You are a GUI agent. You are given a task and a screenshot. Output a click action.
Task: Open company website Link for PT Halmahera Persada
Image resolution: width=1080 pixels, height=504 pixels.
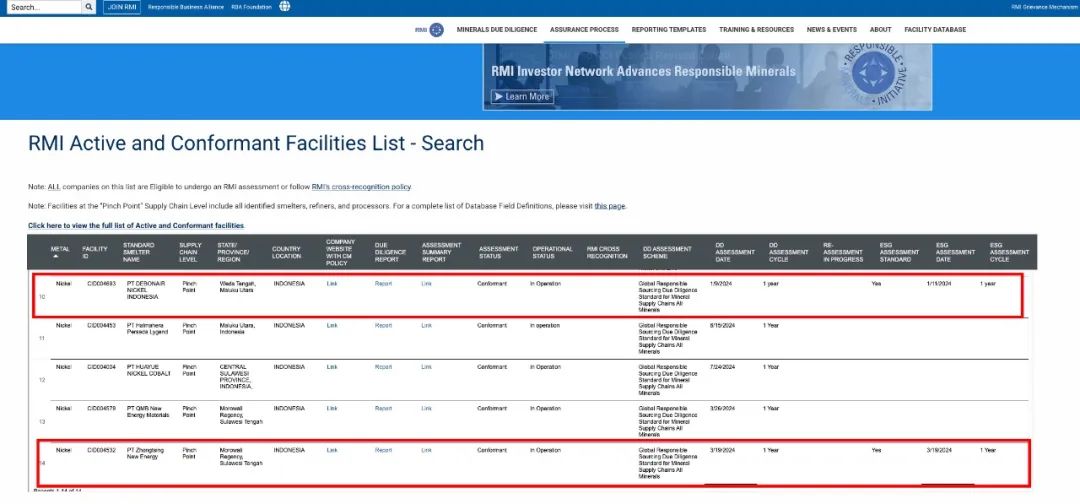point(332,325)
